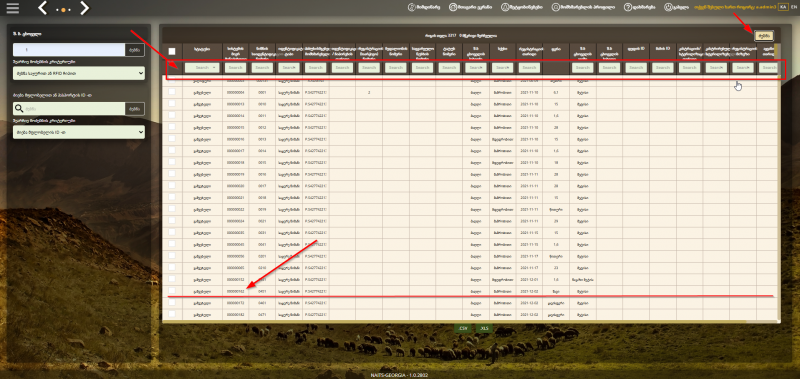Click the Search filter above the 0001 column
This screenshot has width=800, height=379.
tap(262, 67)
